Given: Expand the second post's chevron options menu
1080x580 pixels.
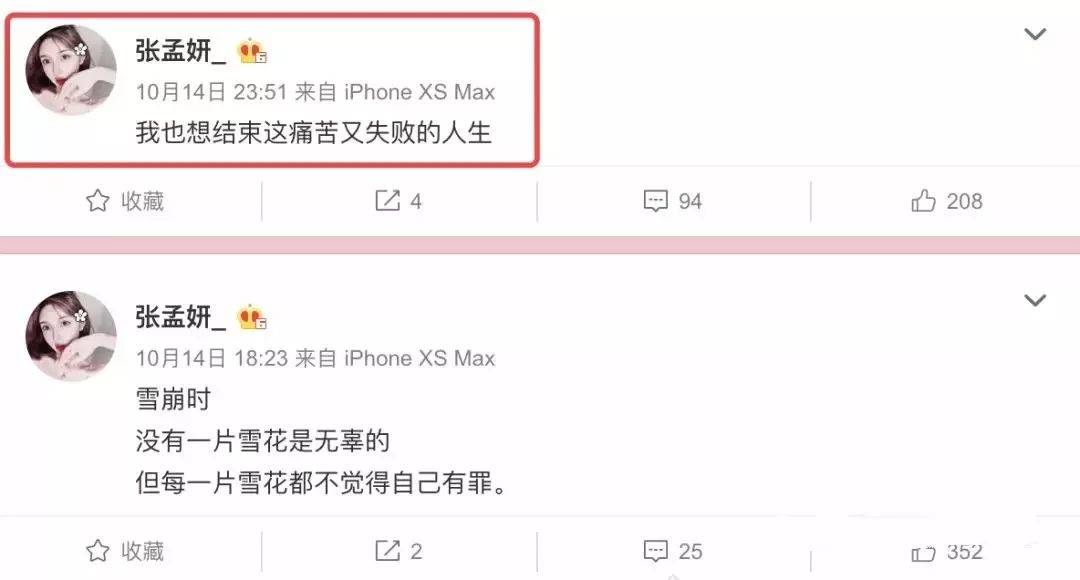Looking at the screenshot, I should click(x=1035, y=300).
